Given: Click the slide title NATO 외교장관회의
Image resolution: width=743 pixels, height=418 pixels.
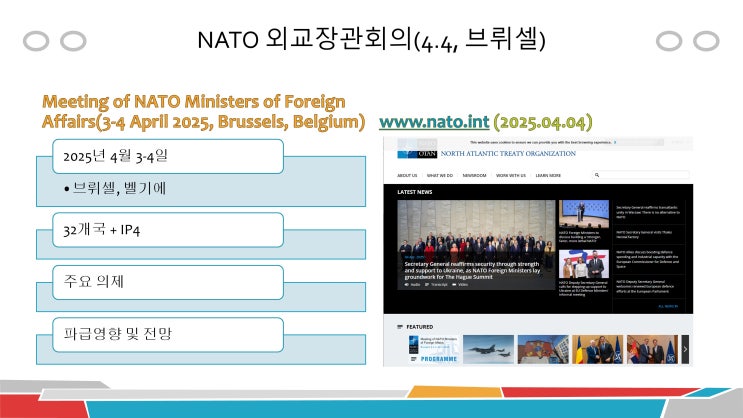Looking at the screenshot, I should pos(372,39).
